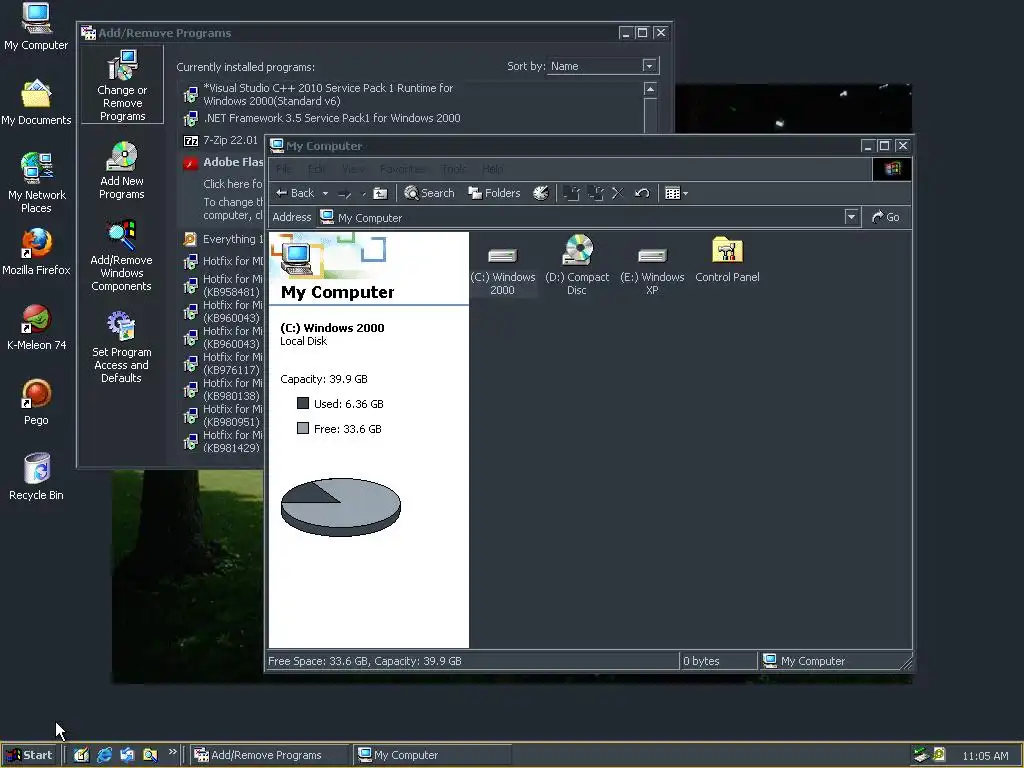
Task: Switch to Add/Remove Programs taskbar button
Action: tap(269, 755)
